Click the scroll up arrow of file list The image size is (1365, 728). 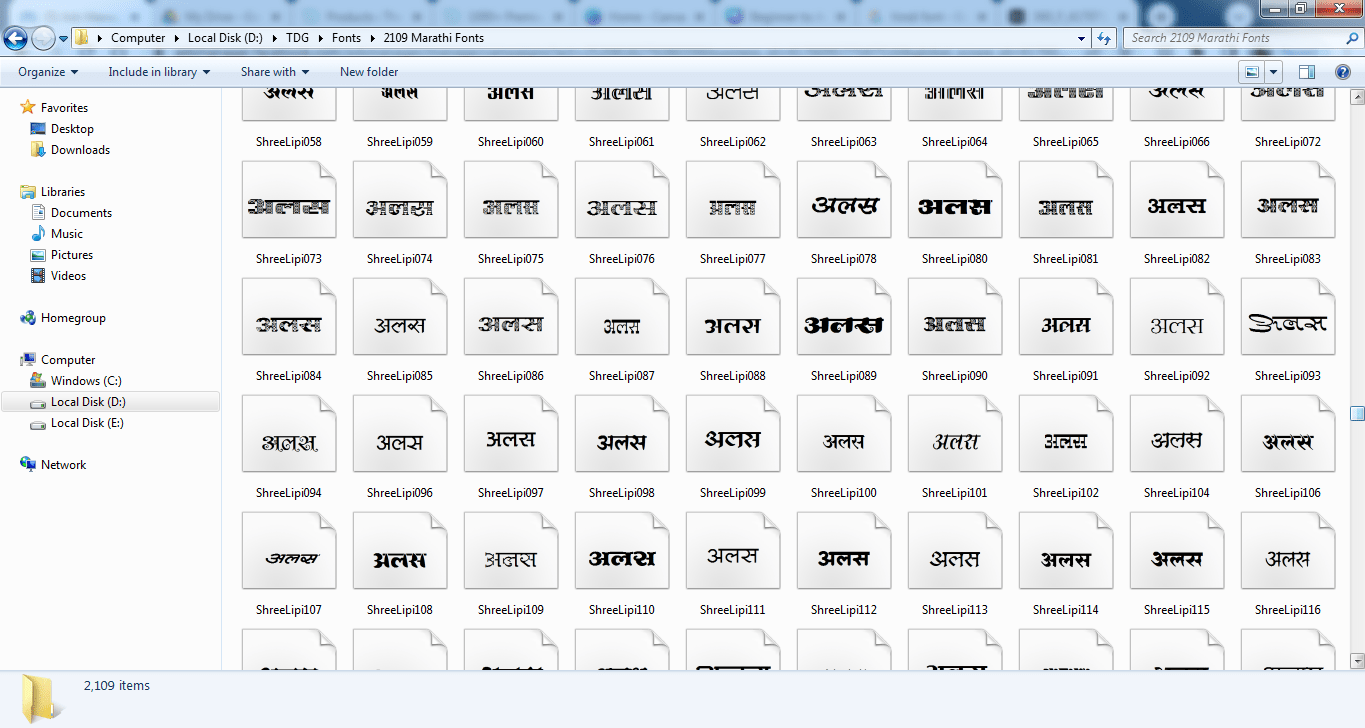coord(1357,97)
